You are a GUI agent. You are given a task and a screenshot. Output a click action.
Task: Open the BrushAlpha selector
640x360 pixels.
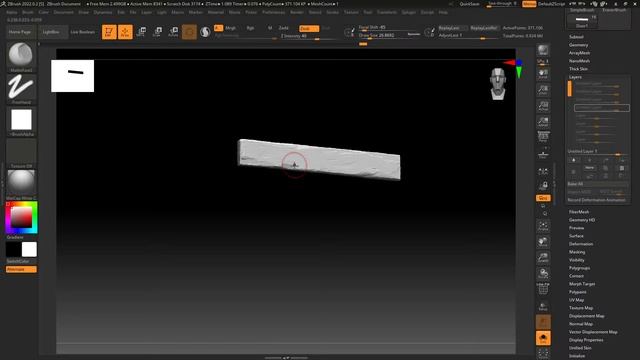(x=21, y=121)
